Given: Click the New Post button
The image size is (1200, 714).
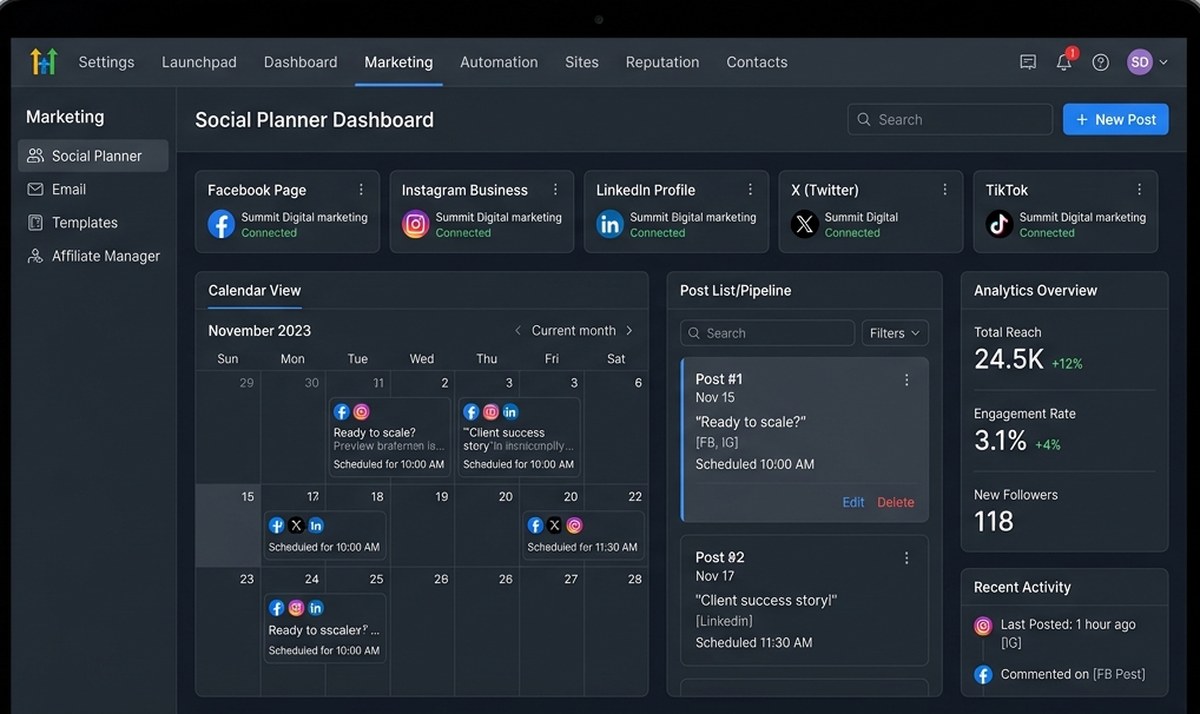Looking at the screenshot, I should pyautogui.click(x=1115, y=119).
